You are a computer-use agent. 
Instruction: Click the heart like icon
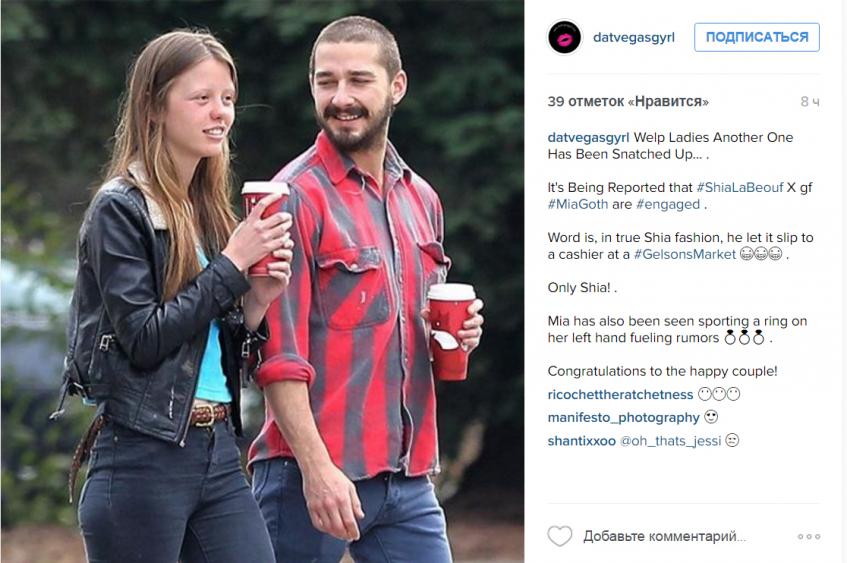560,536
